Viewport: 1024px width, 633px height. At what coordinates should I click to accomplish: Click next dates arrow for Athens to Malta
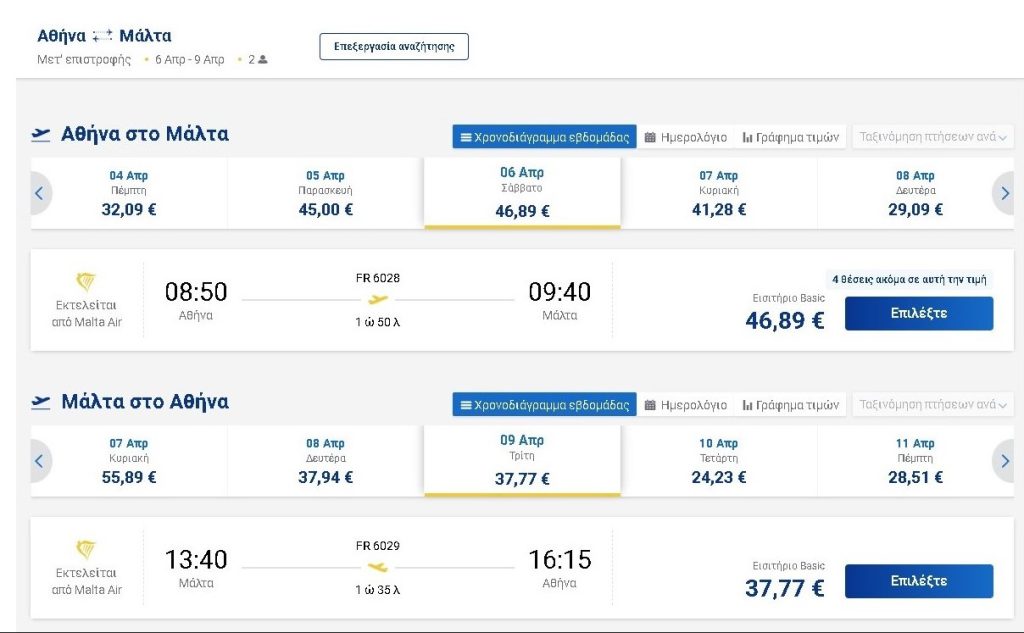point(1004,193)
